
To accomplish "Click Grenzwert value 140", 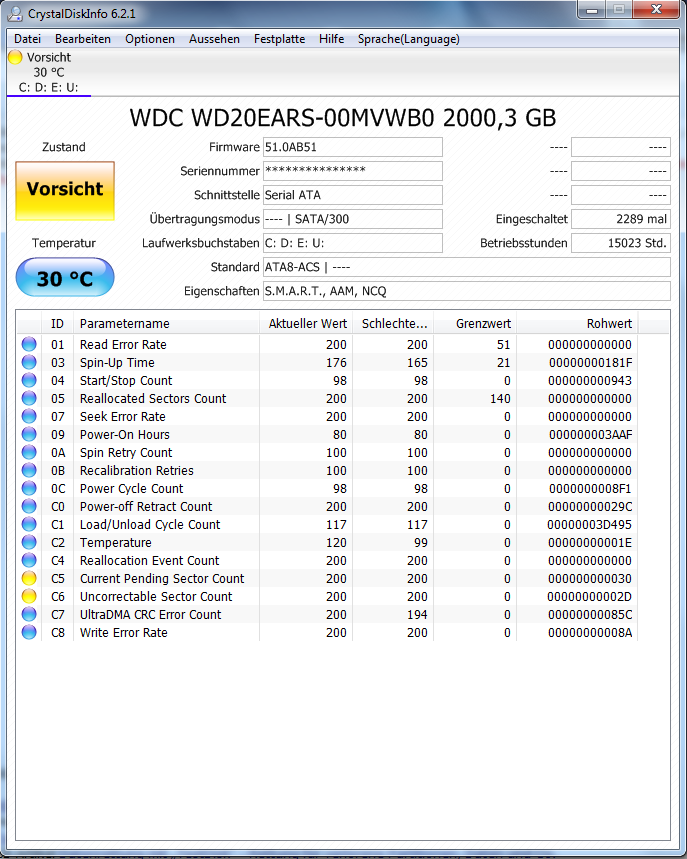I will 500,398.
